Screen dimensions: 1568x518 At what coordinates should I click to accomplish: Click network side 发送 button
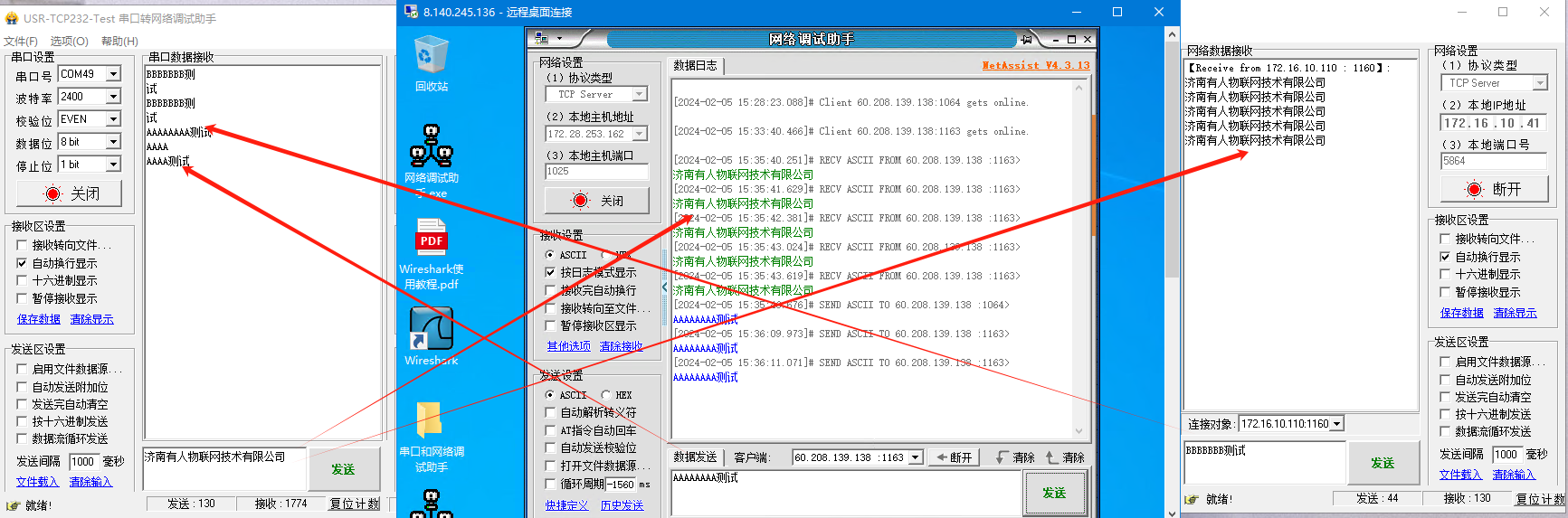pos(1383,463)
